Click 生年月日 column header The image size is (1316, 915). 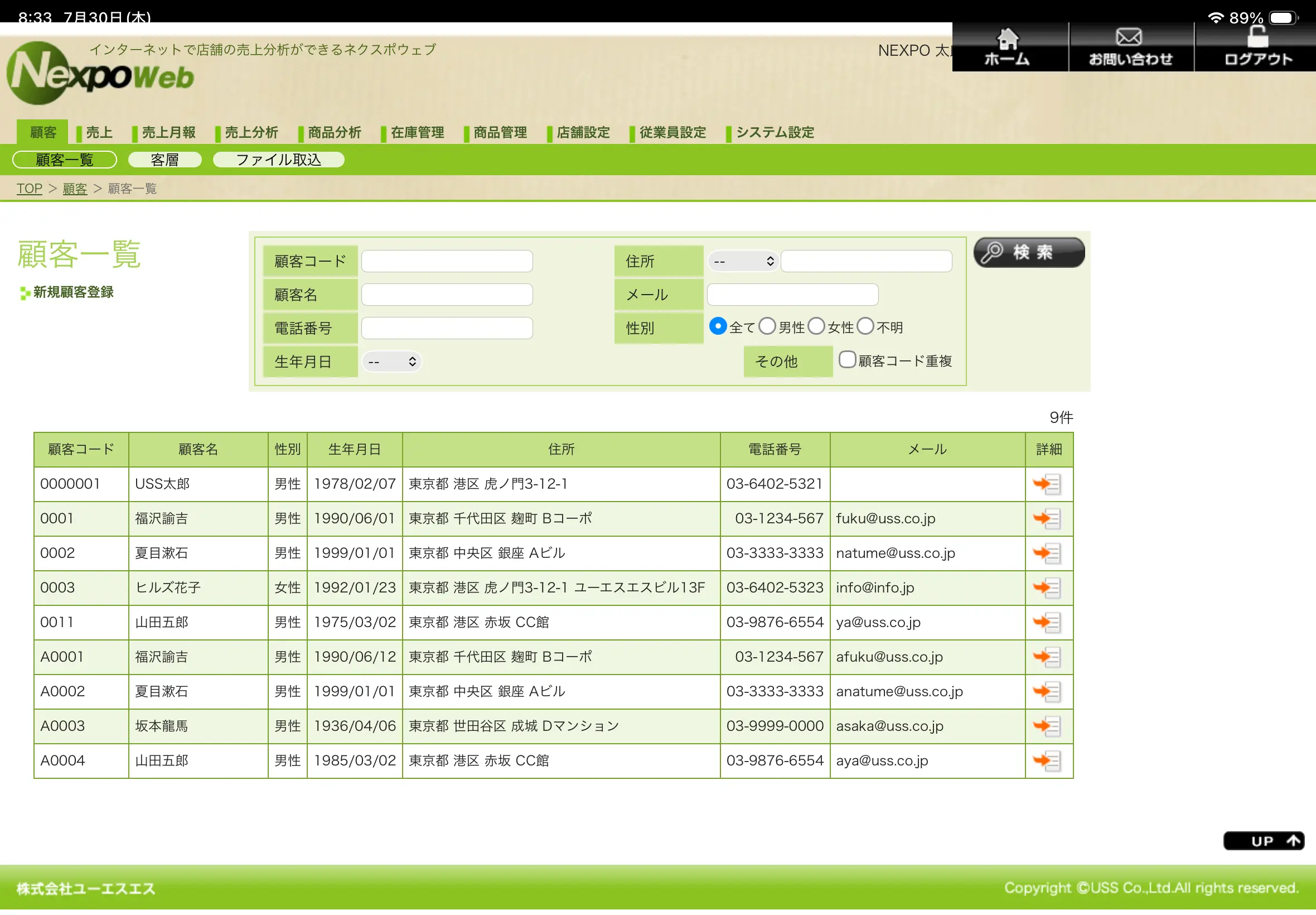pos(355,450)
